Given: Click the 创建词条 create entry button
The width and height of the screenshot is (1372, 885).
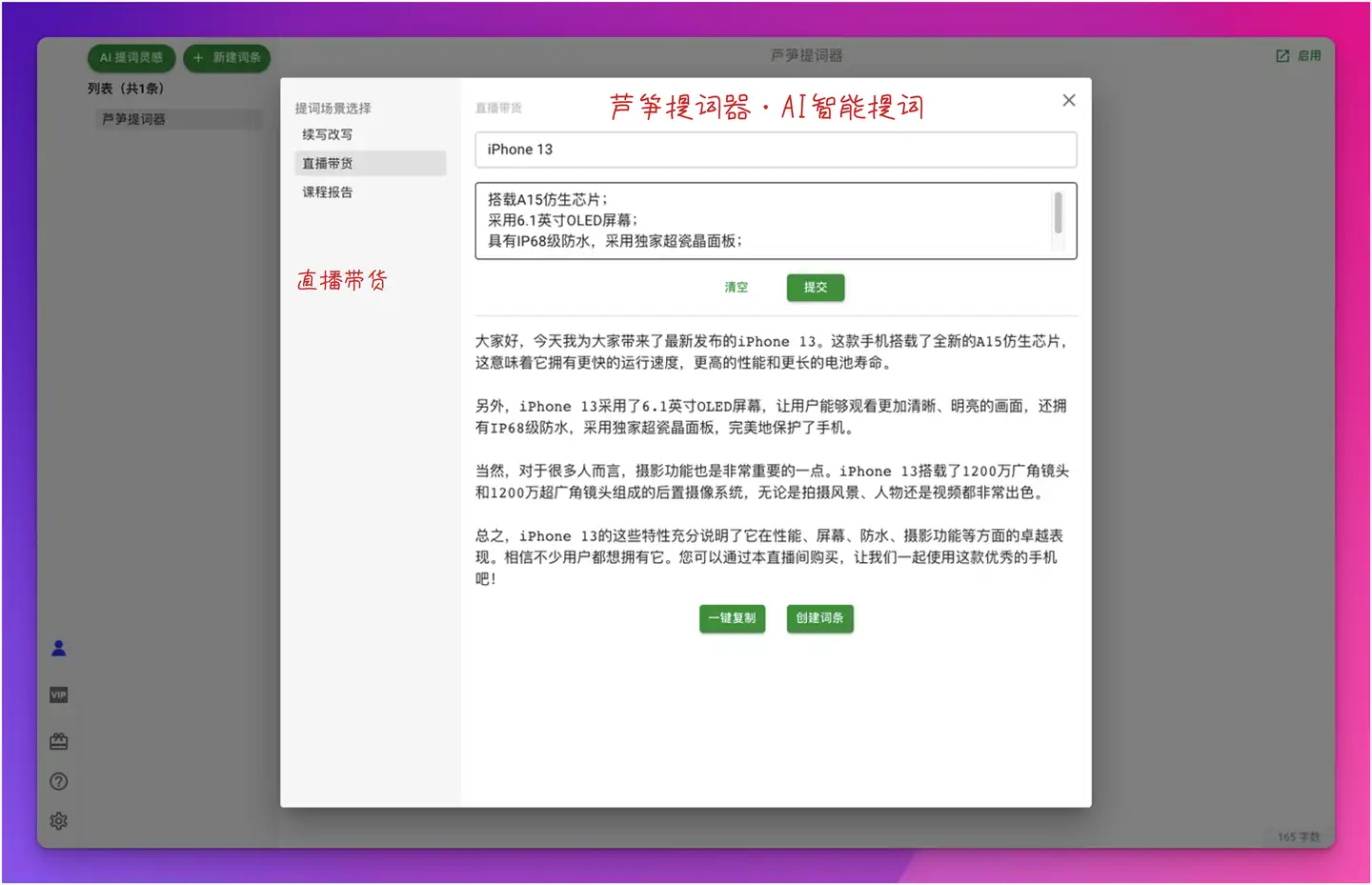Looking at the screenshot, I should [819, 618].
